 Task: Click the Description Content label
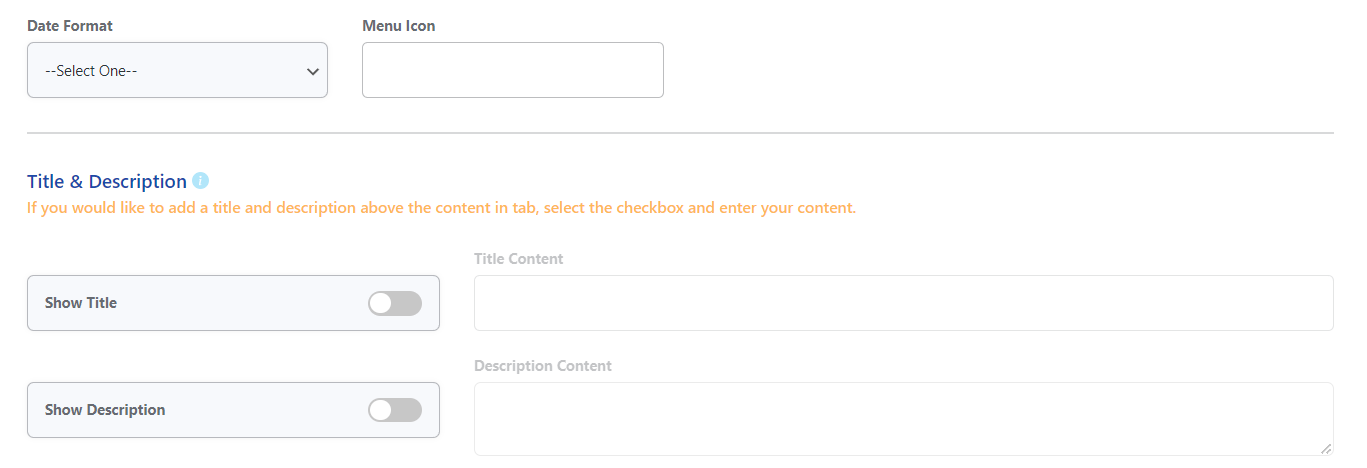[x=543, y=366]
